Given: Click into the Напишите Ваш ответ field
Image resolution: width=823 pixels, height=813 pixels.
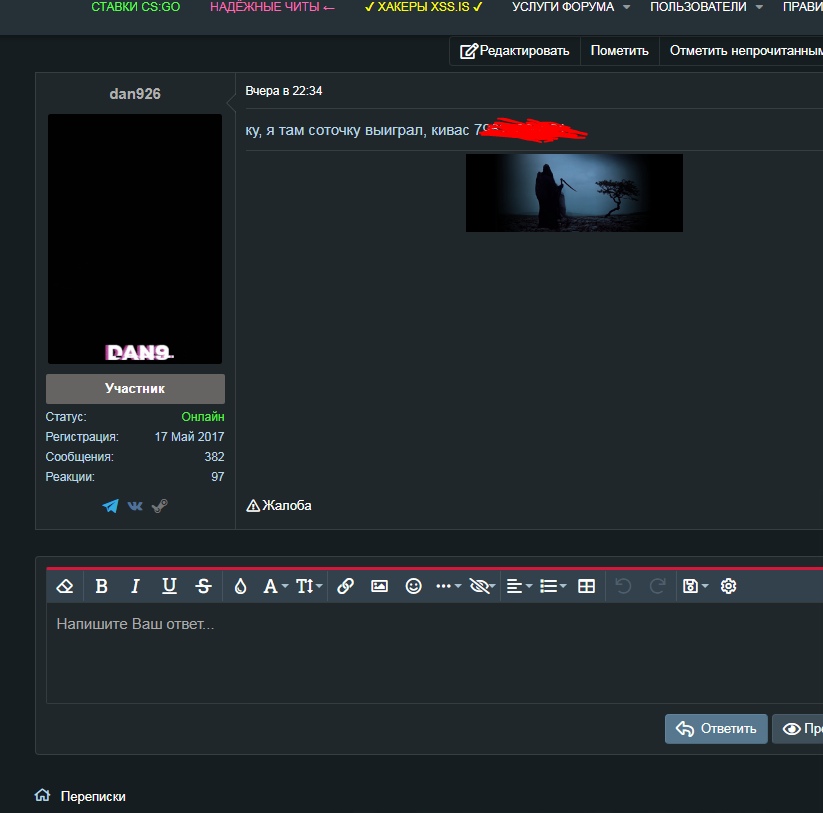Looking at the screenshot, I should tap(430, 650).
